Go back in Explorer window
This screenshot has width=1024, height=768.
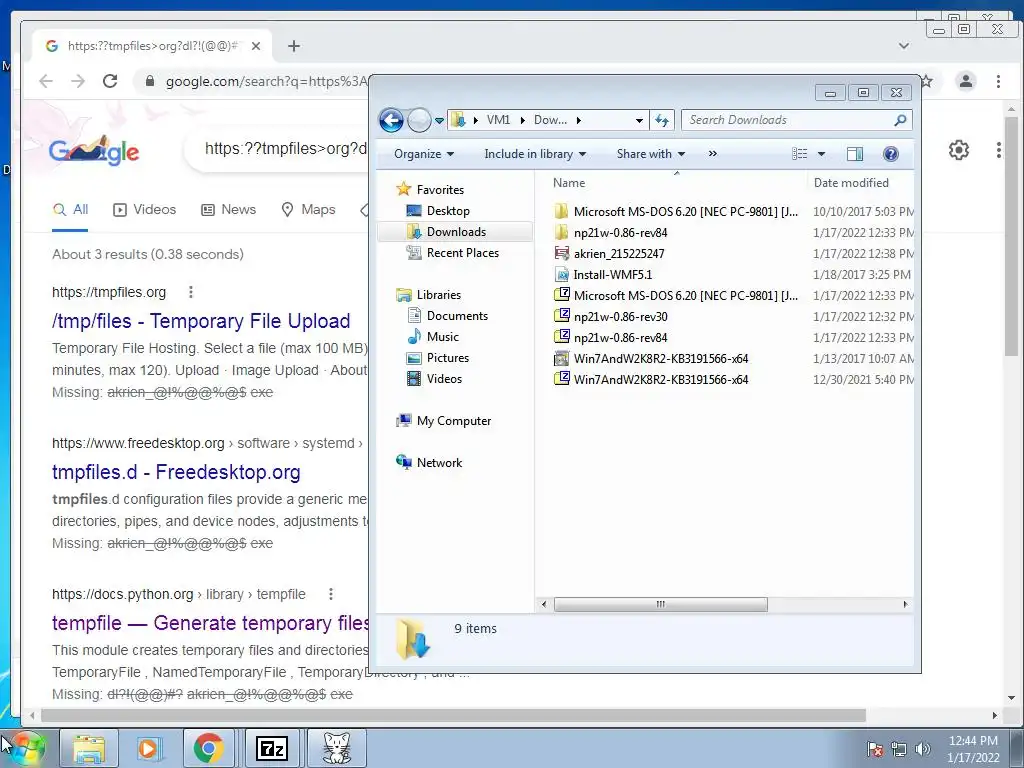[391, 120]
